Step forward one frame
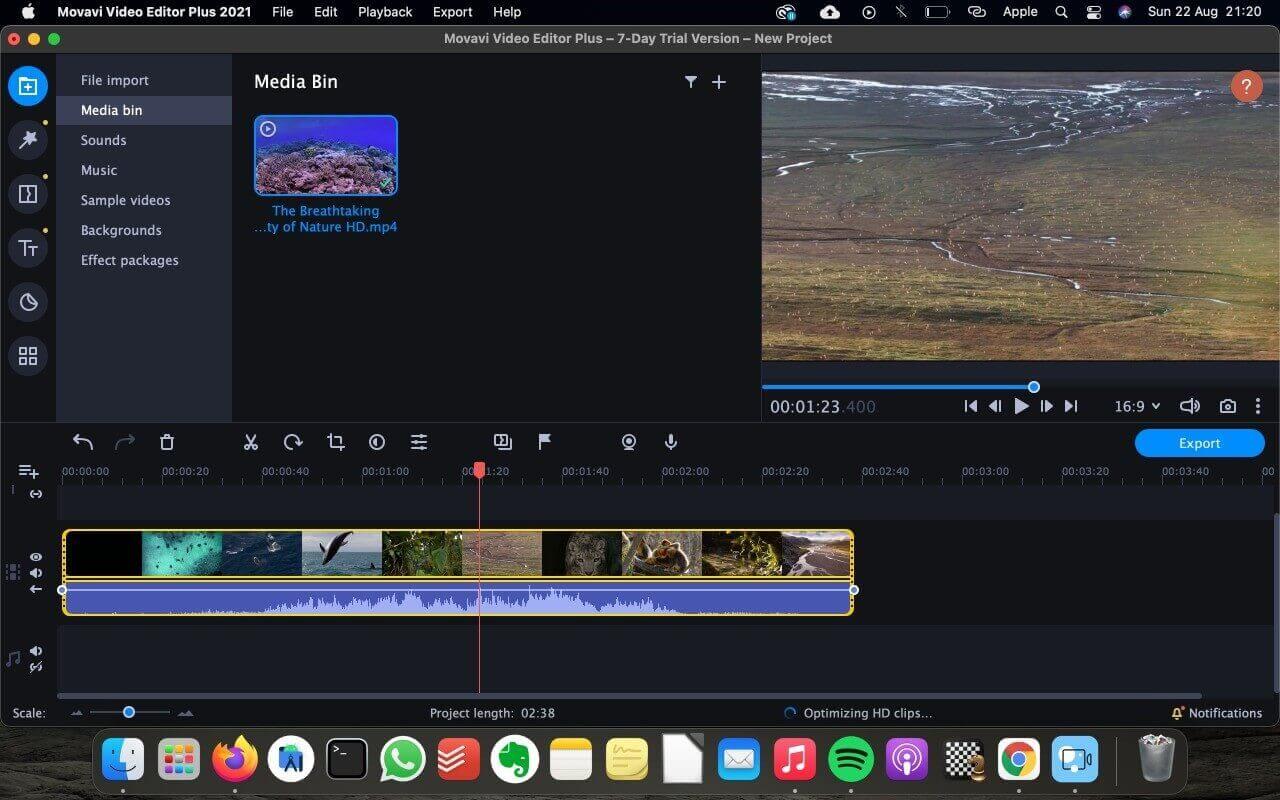 (1046, 406)
